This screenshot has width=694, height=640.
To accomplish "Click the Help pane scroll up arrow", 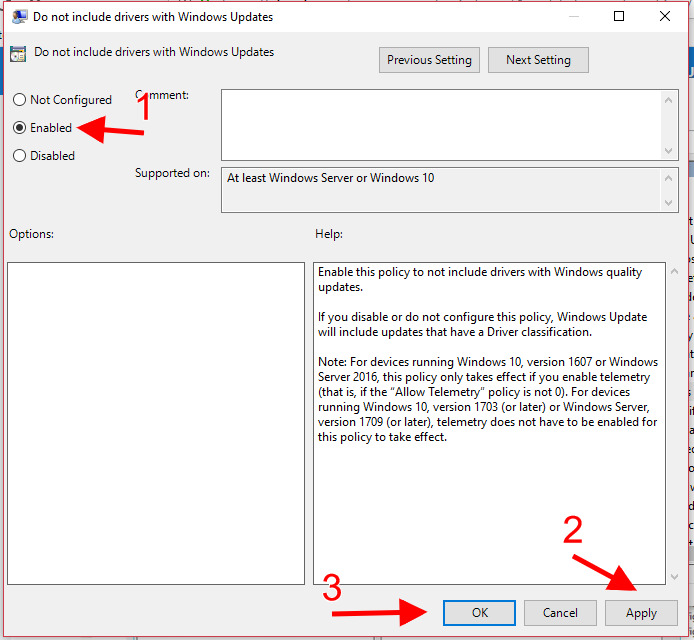I will point(674,271).
